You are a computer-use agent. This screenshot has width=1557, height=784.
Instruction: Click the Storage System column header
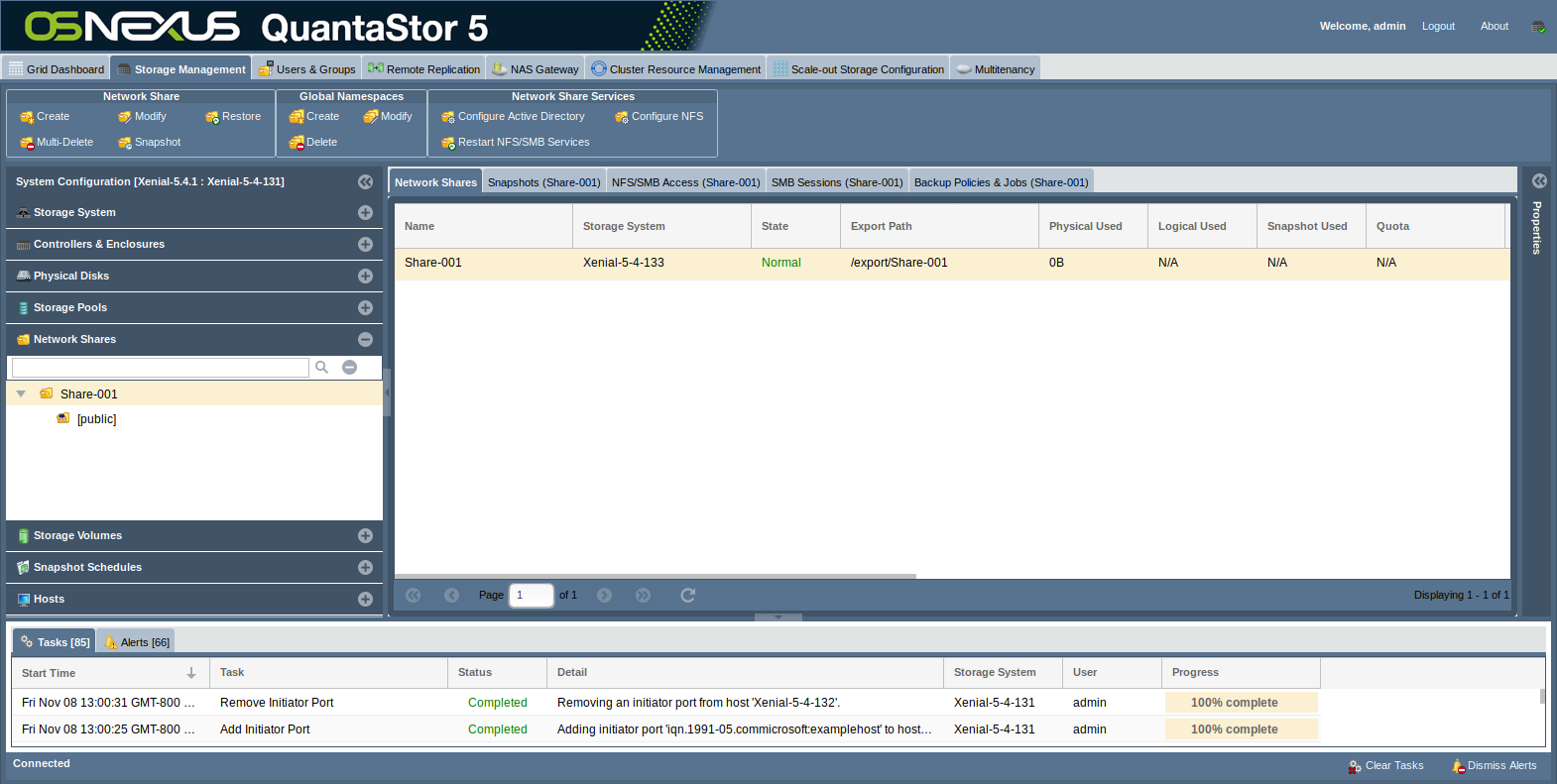(661, 227)
